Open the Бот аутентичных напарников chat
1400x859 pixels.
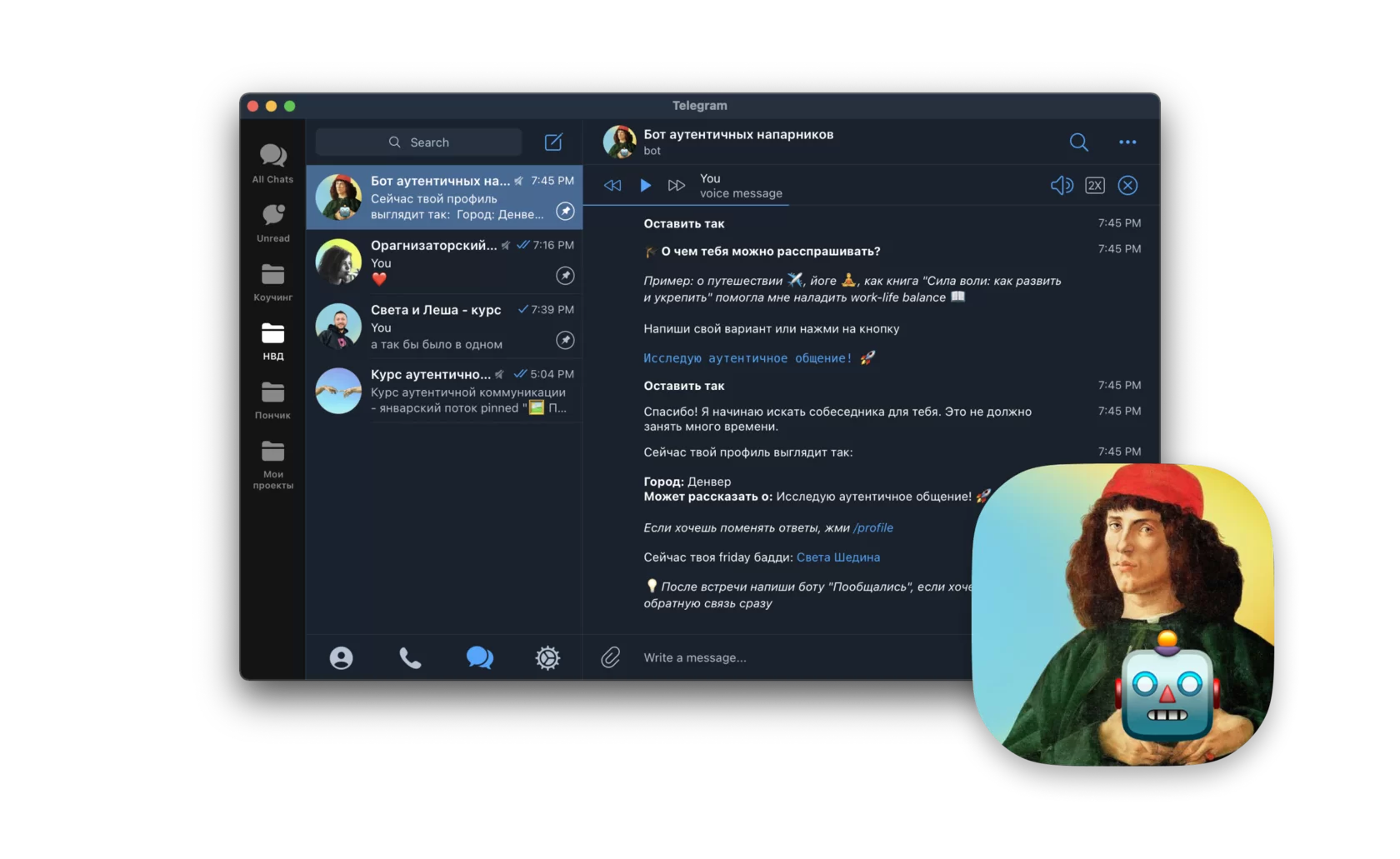coord(444,197)
